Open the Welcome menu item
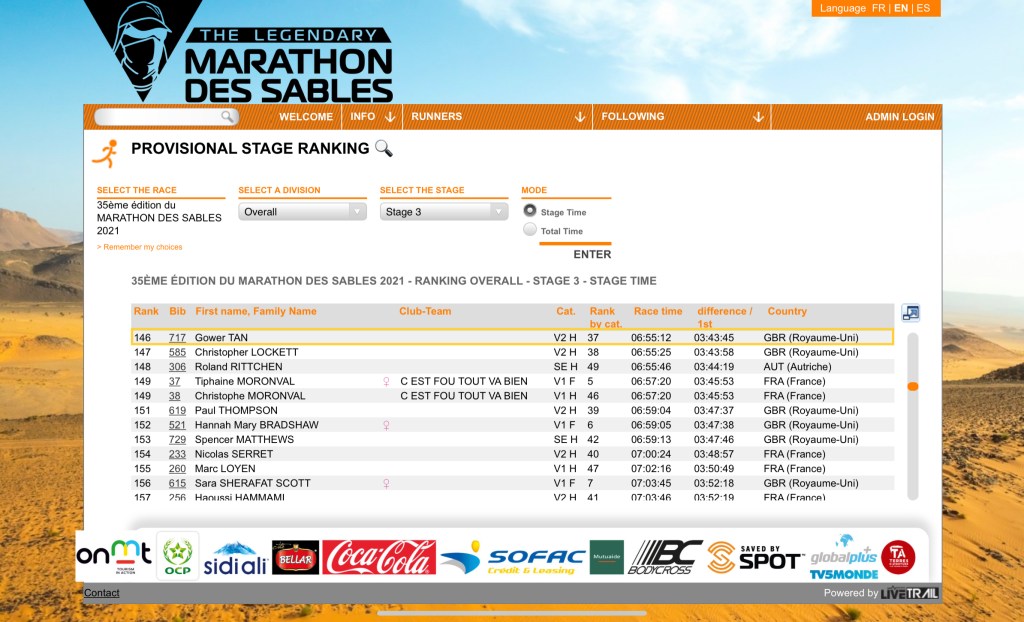 306,117
